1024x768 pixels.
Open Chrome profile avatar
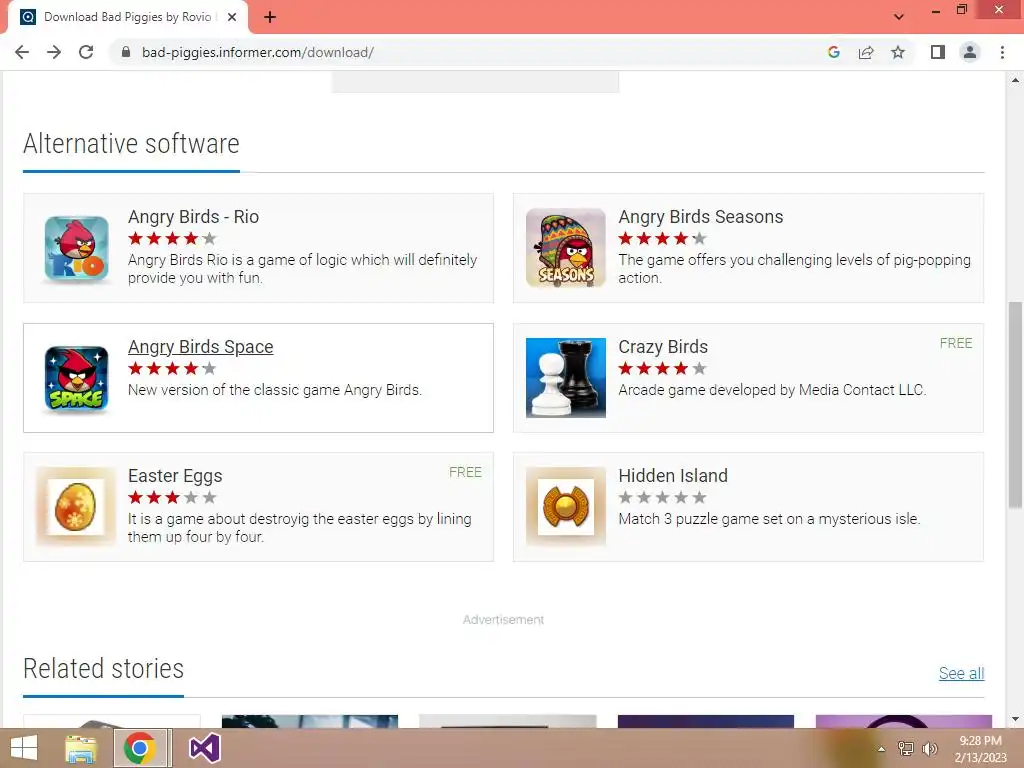click(970, 52)
